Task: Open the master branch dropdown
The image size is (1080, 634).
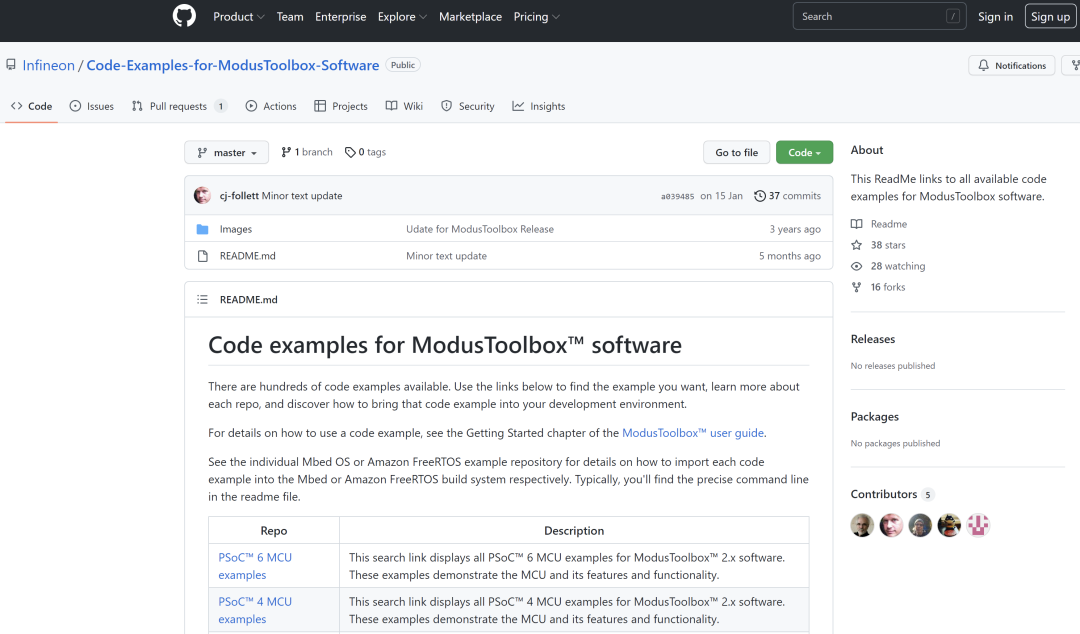Action: 226,152
